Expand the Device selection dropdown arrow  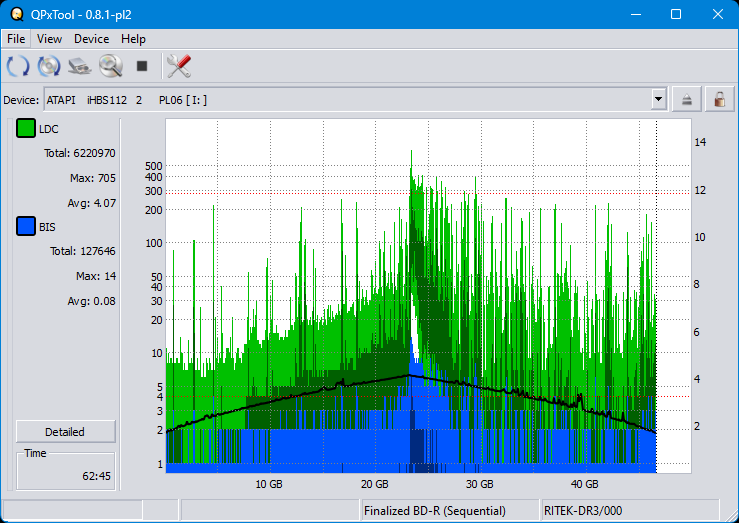click(x=658, y=99)
